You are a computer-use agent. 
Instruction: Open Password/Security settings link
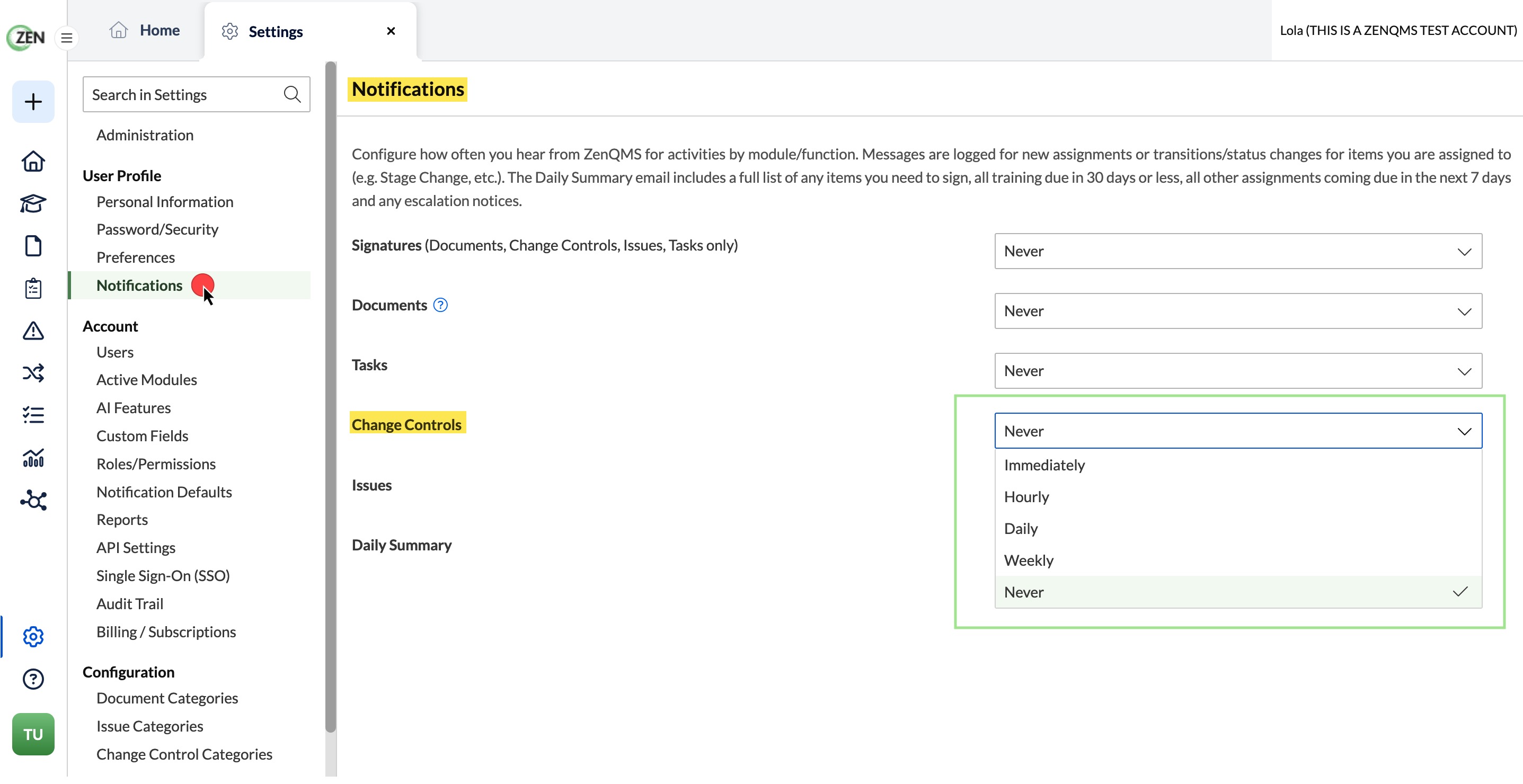point(157,229)
